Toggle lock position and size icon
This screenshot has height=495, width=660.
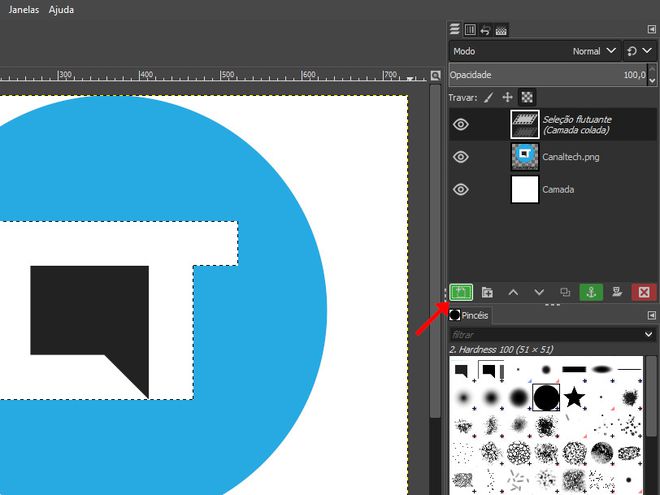tap(508, 98)
